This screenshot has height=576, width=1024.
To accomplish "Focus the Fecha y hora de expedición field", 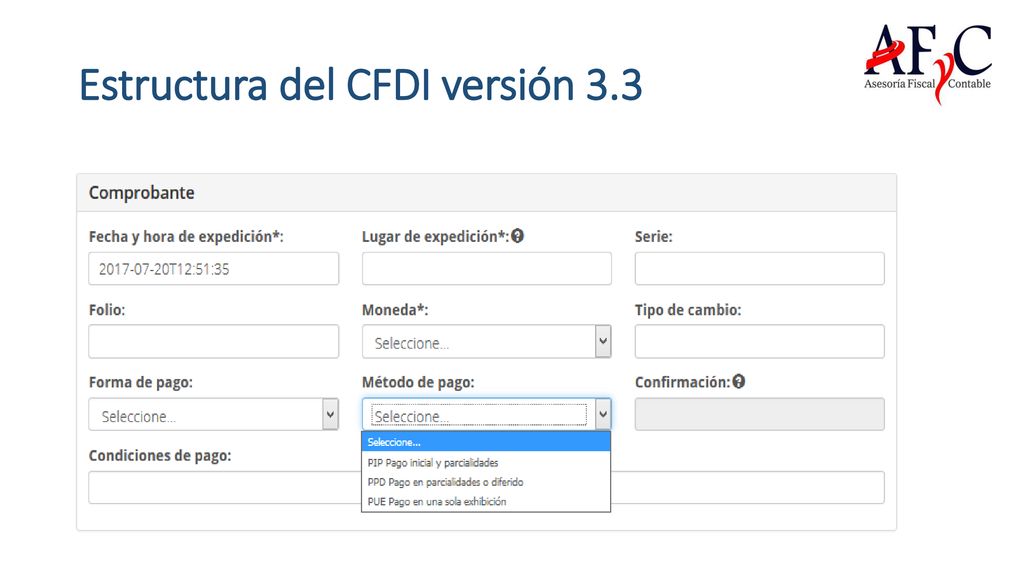I will [x=214, y=268].
